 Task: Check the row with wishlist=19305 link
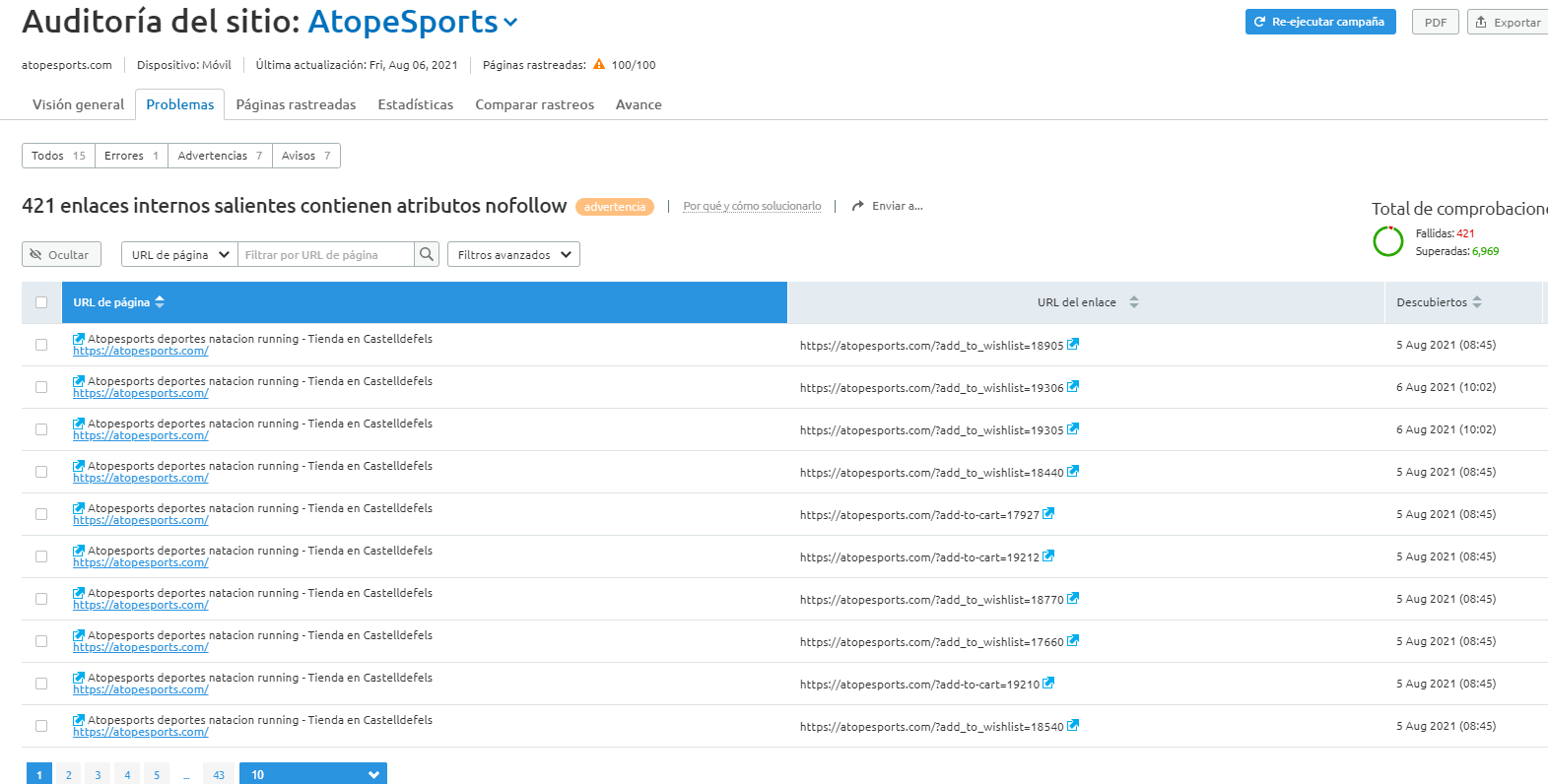41,429
